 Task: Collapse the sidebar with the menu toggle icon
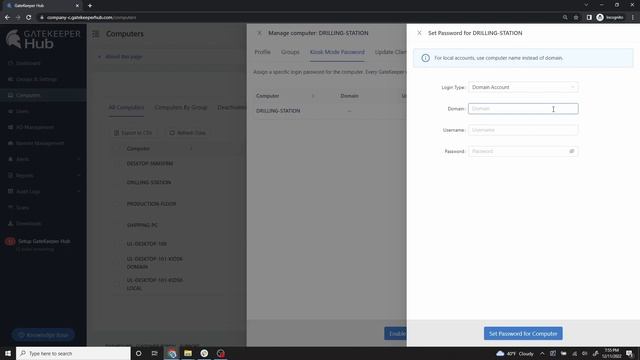96,34
